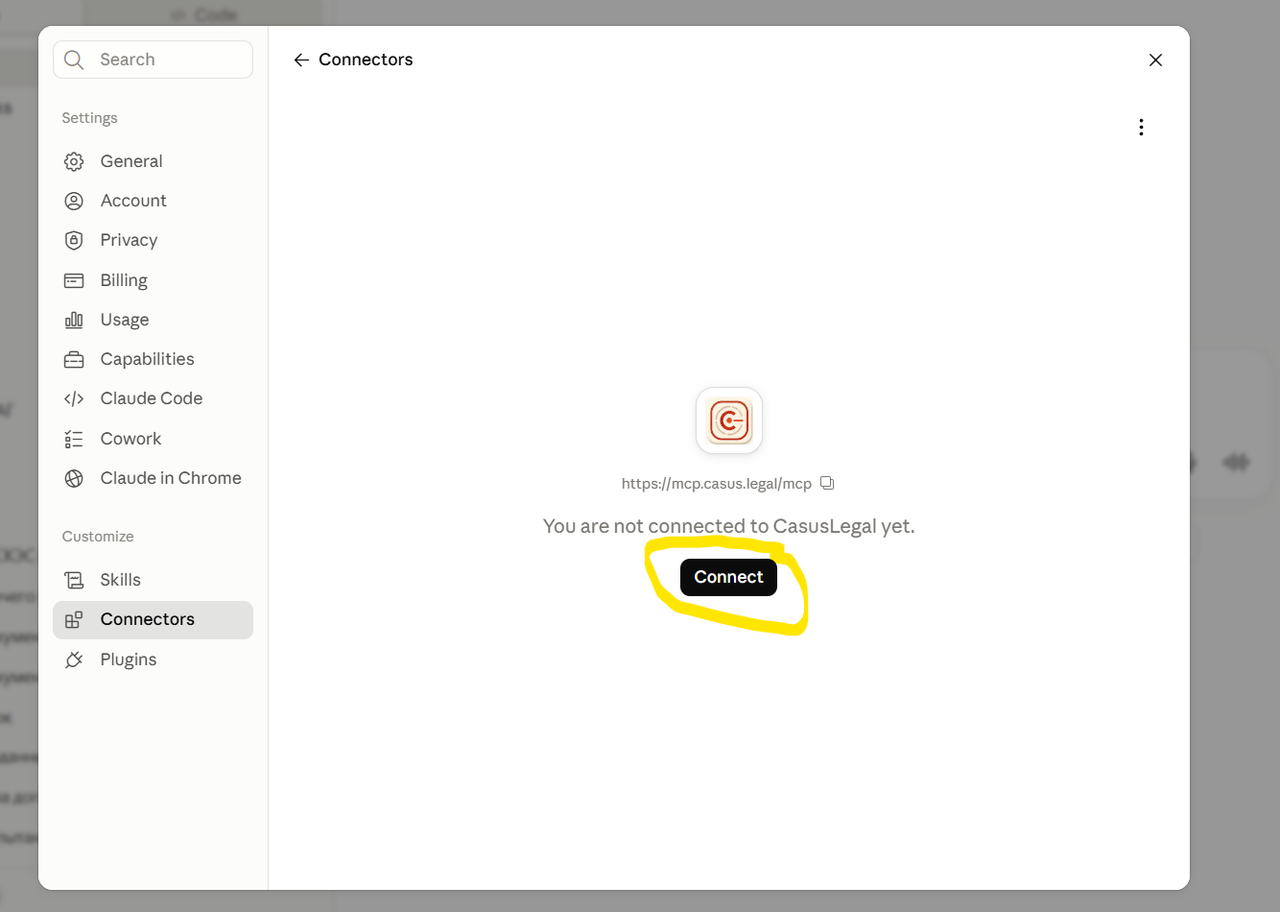The width and height of the screenshot is (1280, 912).
Task: Click the General gear icon
Action: pos(74,162)
